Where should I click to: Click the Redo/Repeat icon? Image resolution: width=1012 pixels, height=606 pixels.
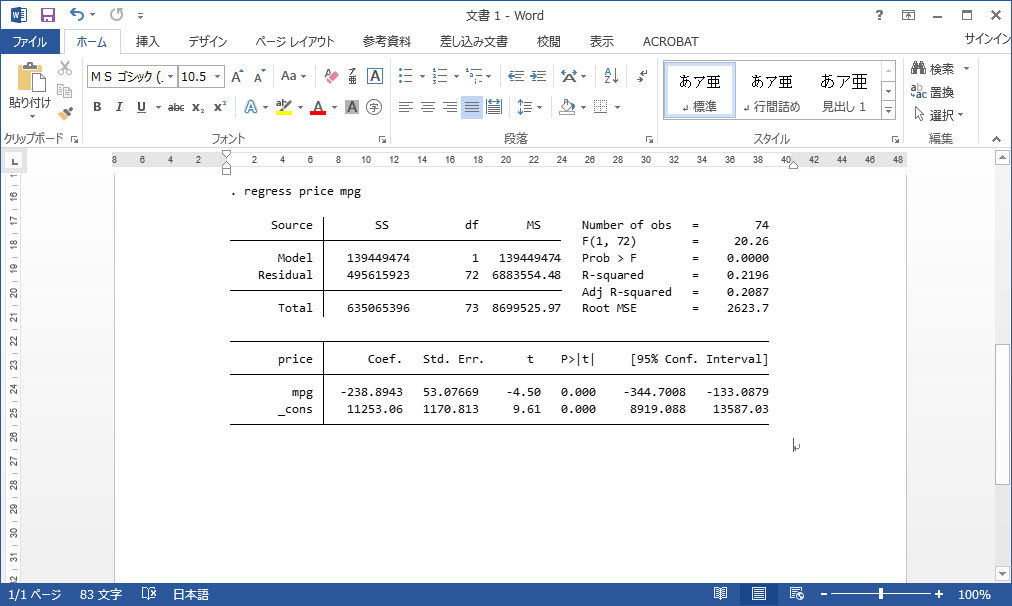click(116, 14)
